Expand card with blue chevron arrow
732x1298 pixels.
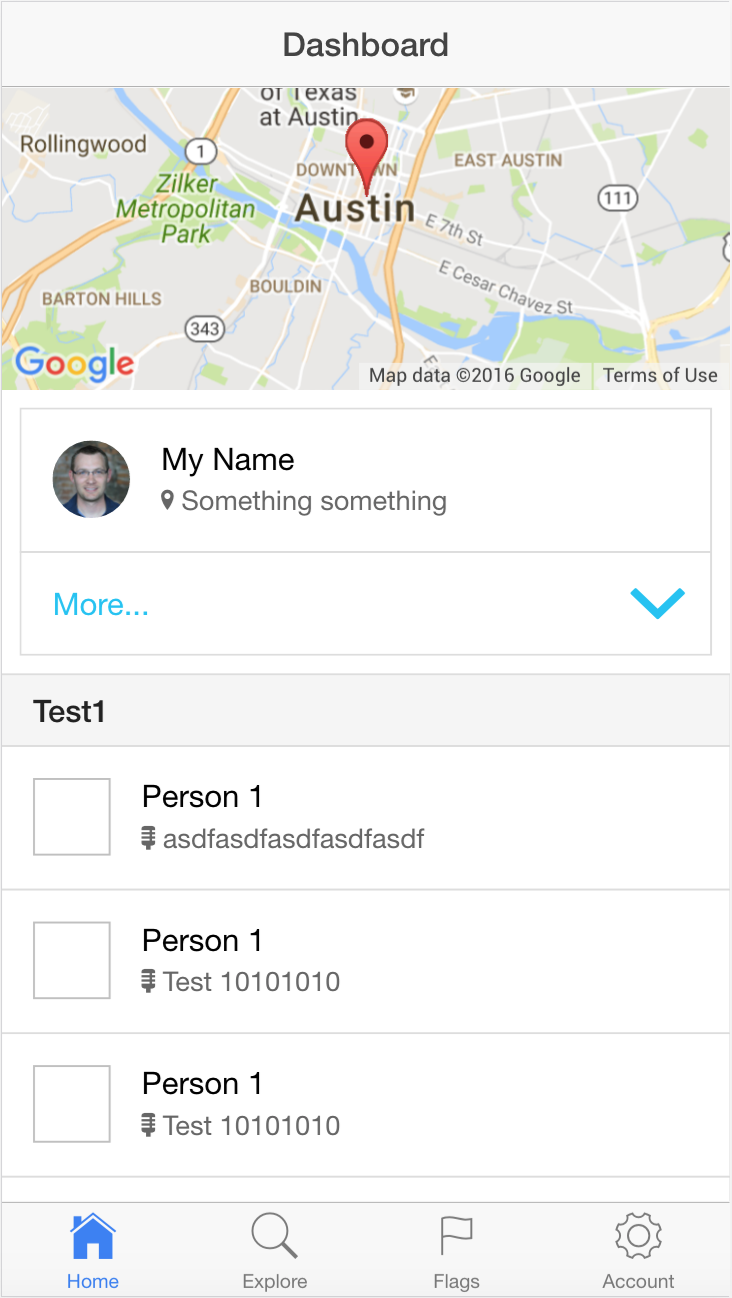(x=657, y=603)
